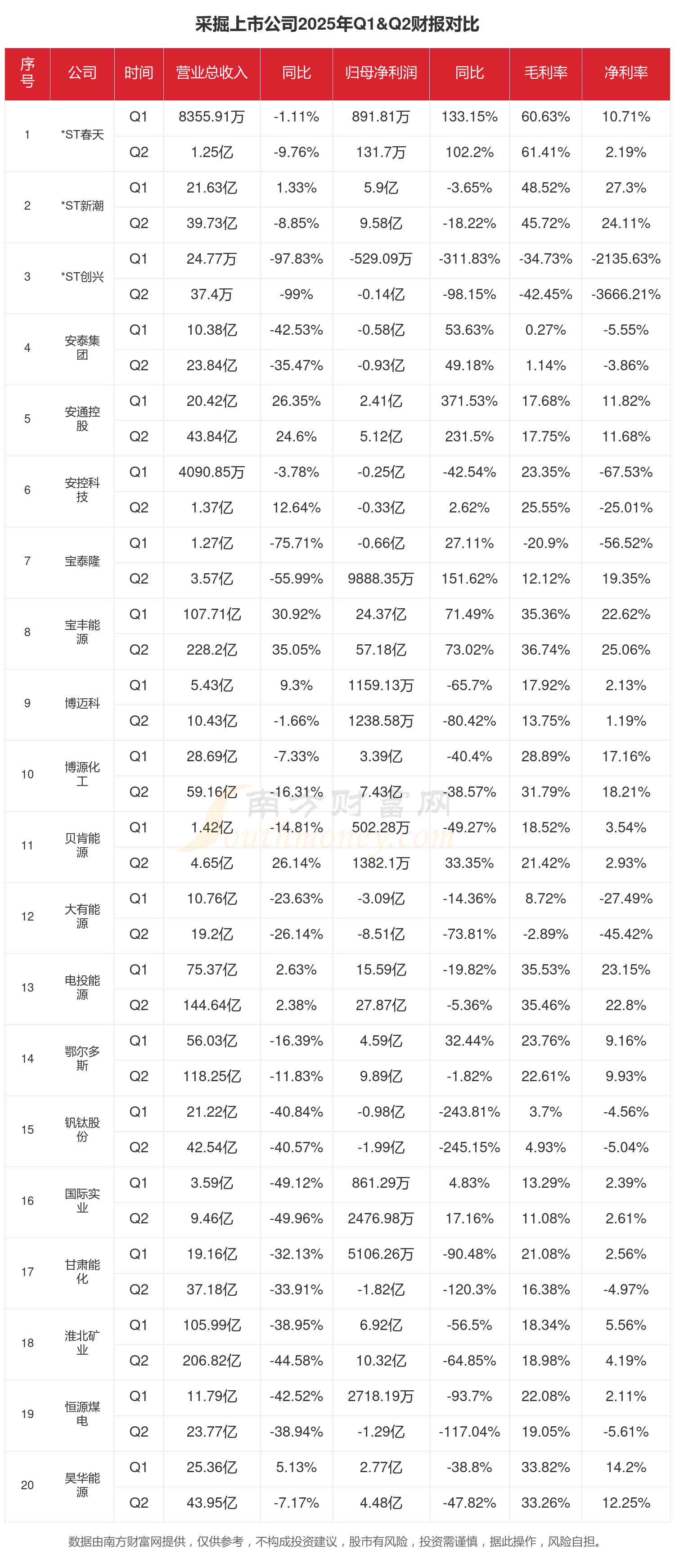Screen dimensions: 675x1568
Task: Select the 鄂尔多斯 company cell
Action: (82, 1058)
